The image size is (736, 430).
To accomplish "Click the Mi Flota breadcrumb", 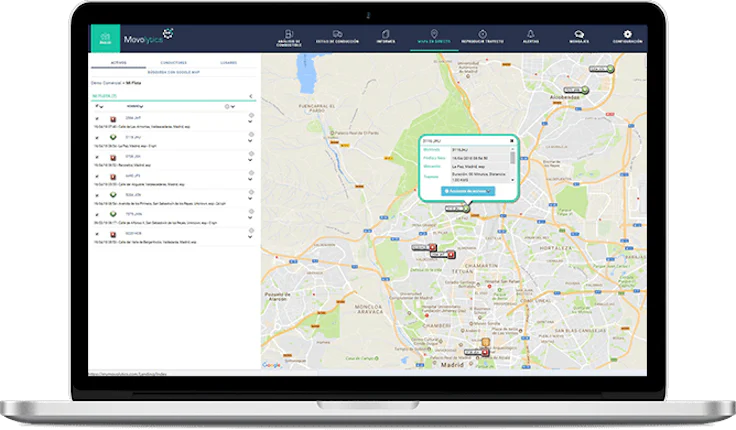I will click(133, 83).
